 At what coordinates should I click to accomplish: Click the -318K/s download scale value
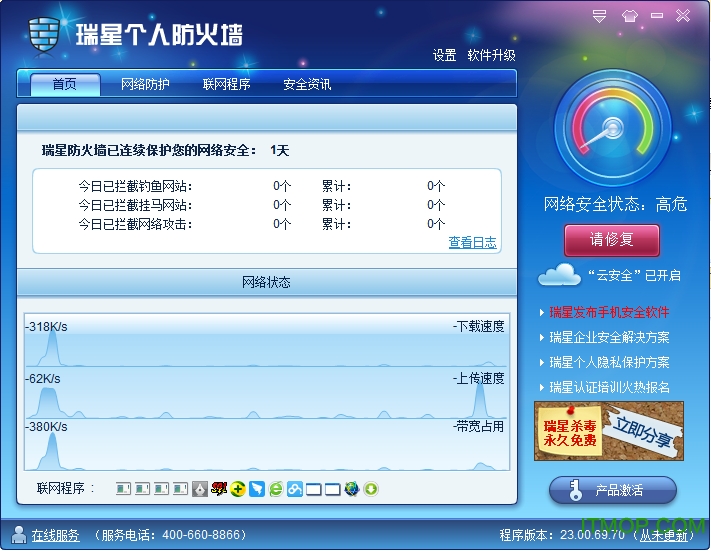(46, 327)
